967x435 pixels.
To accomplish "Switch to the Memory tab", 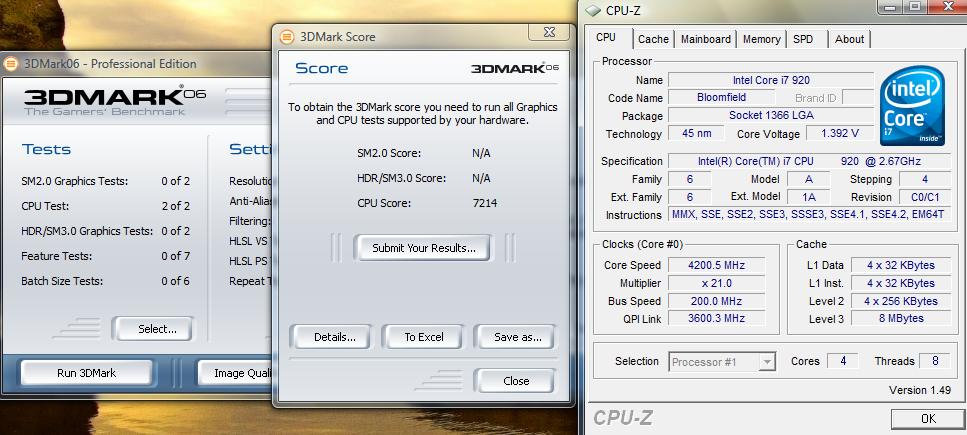I will tap(761, 39).
